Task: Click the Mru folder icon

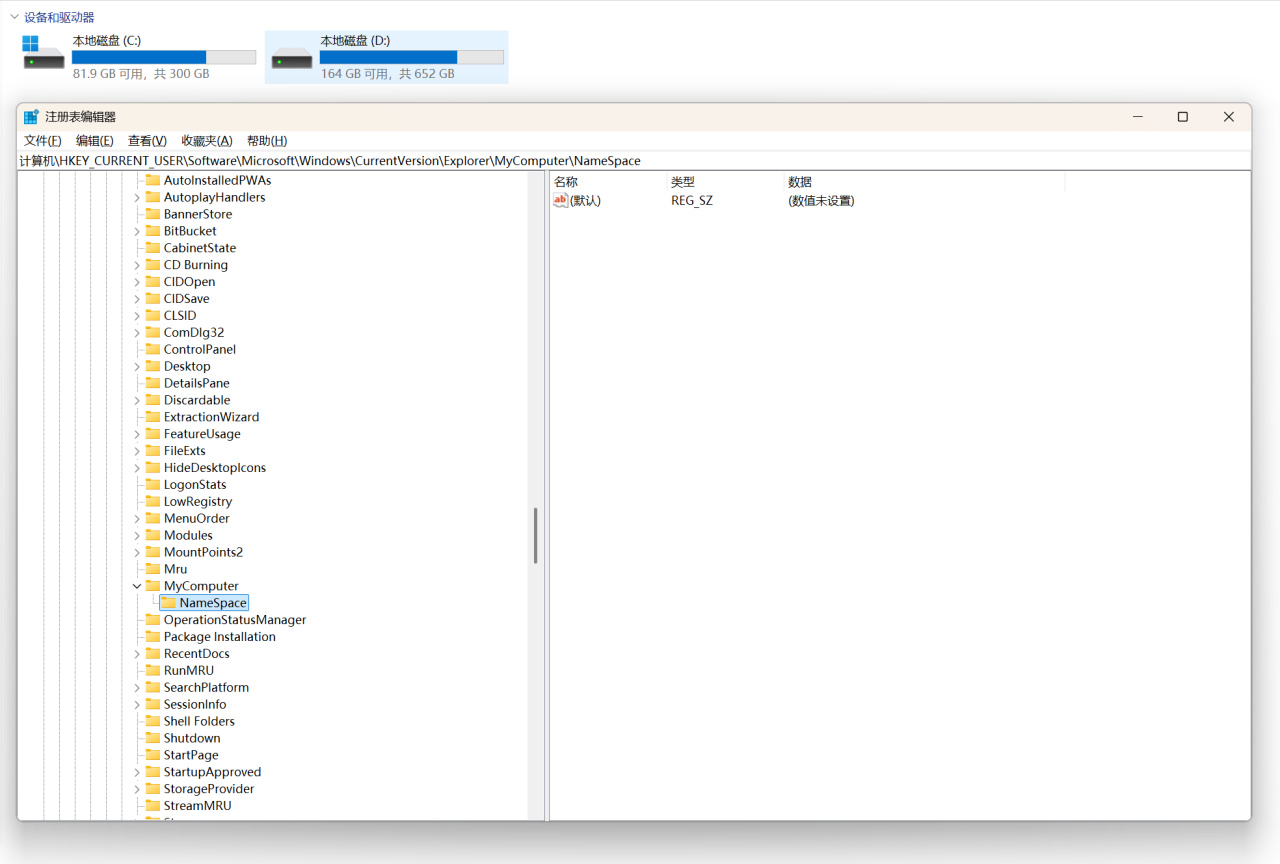Action: click(153, 569)
